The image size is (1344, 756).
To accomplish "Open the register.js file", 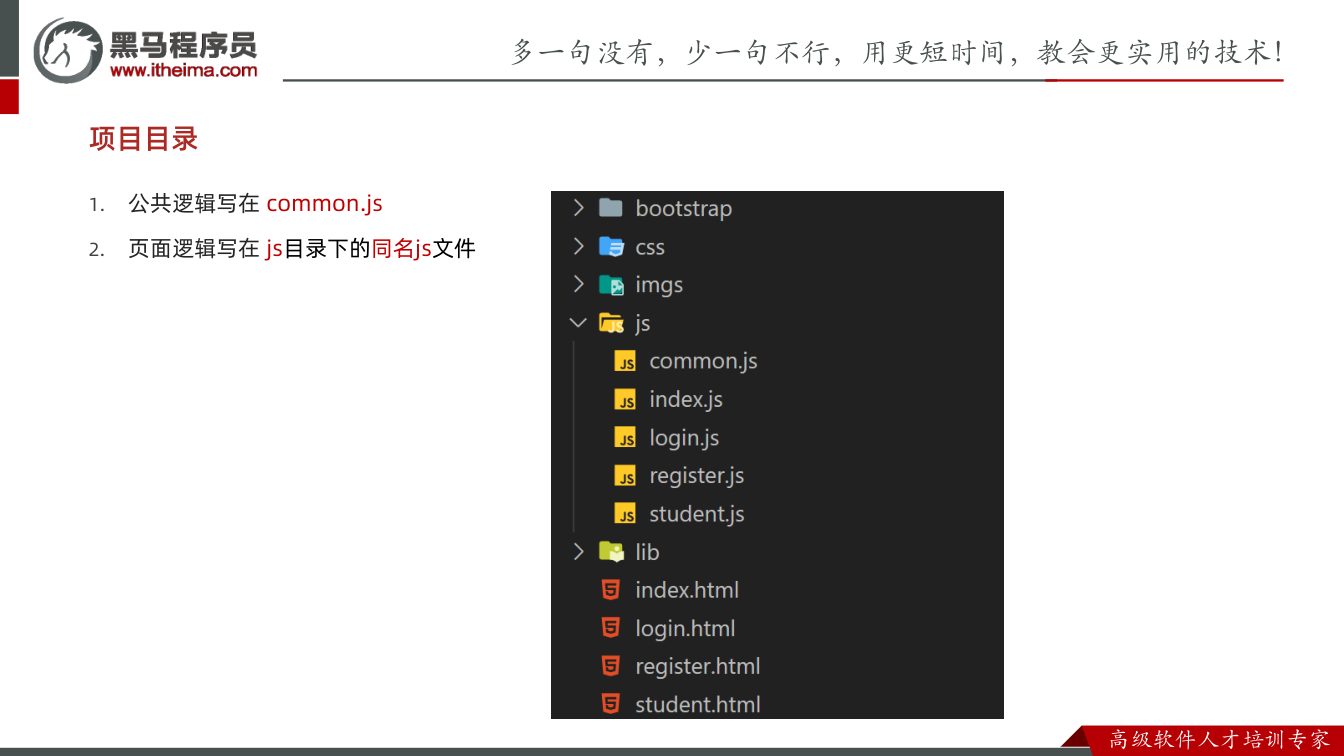I will [697, 476].
